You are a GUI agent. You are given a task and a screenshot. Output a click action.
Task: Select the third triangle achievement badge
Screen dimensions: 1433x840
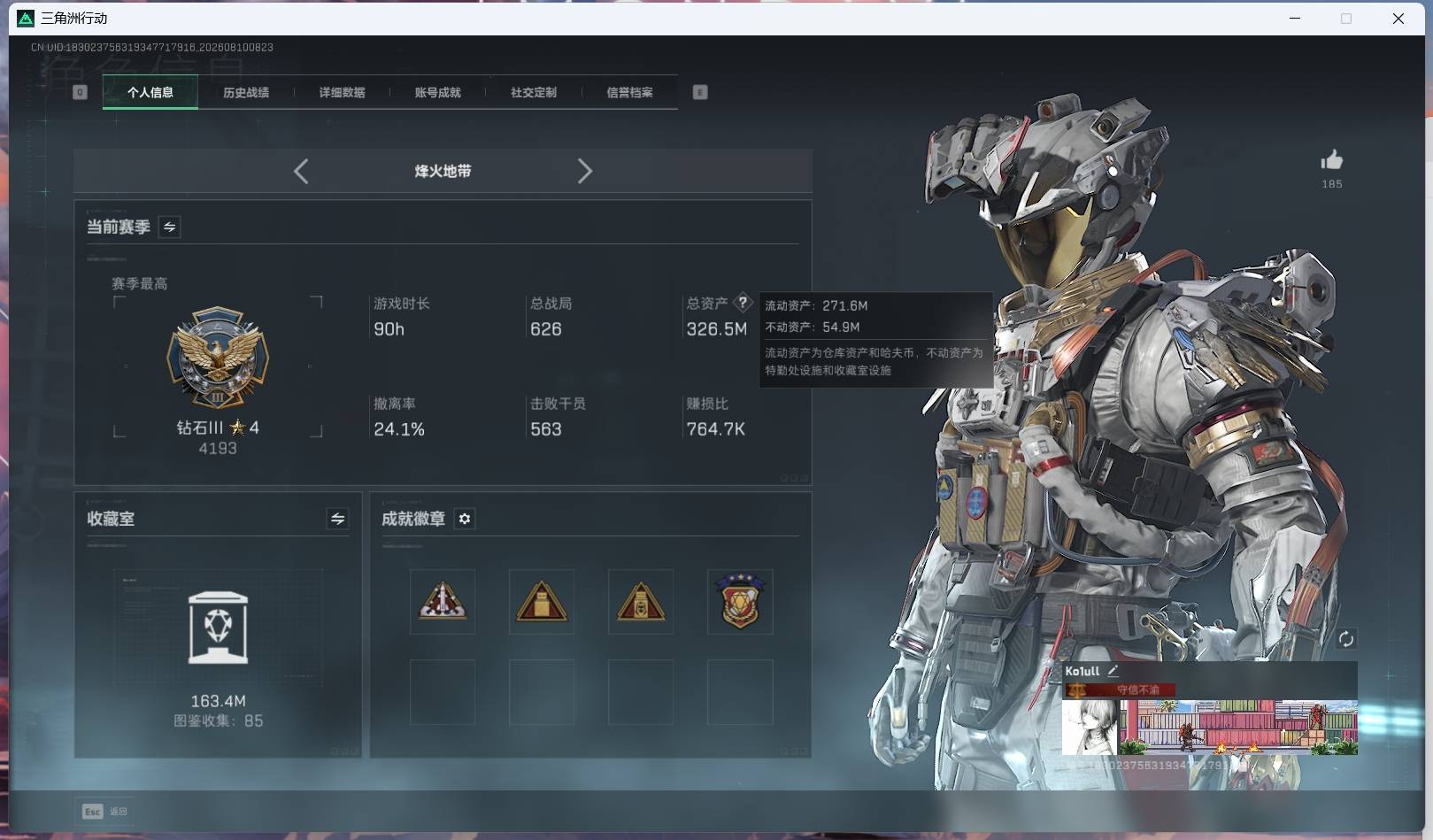click(641, 602)
